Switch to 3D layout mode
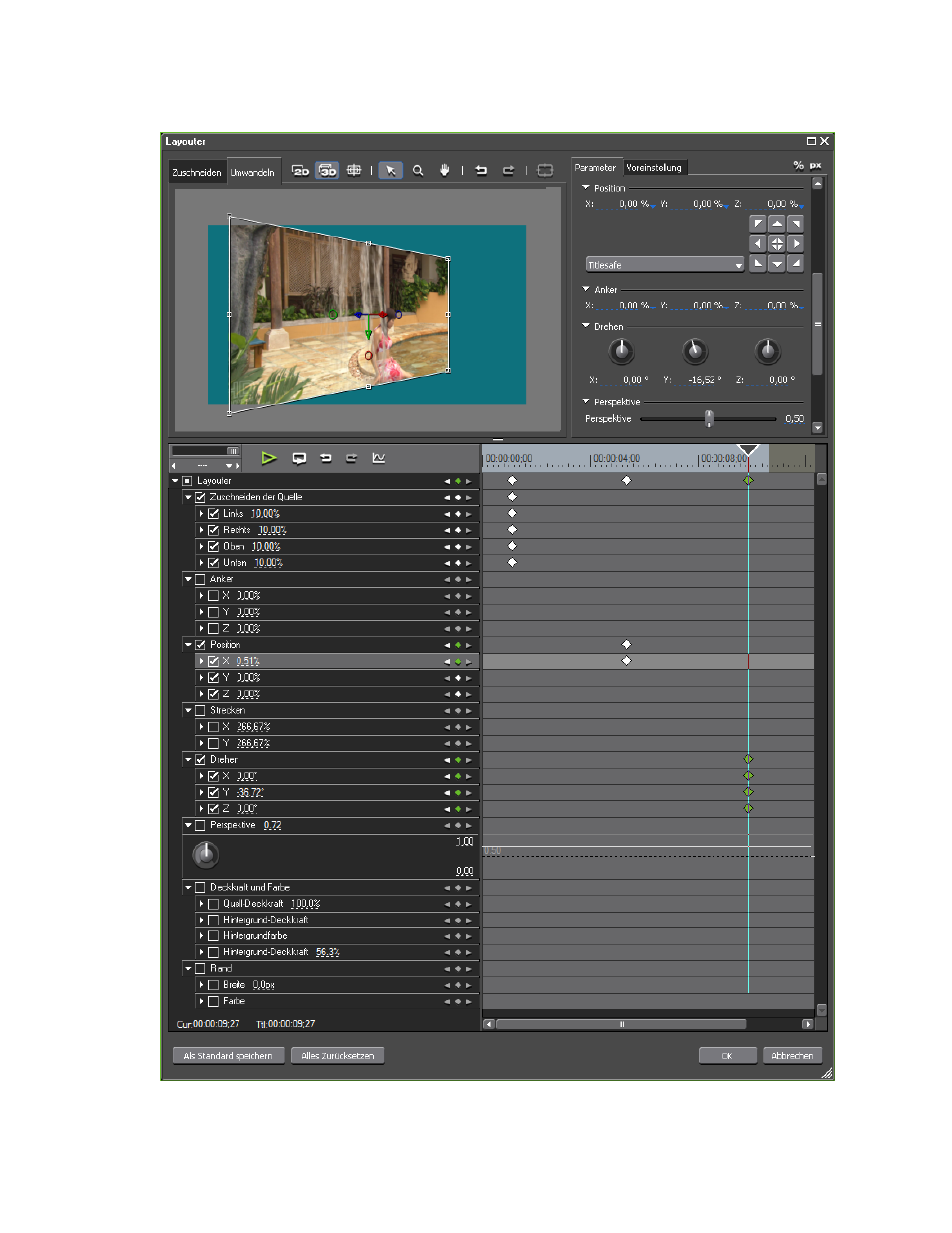The height and width of the screenshot is (1233, 952). (327, 171)
